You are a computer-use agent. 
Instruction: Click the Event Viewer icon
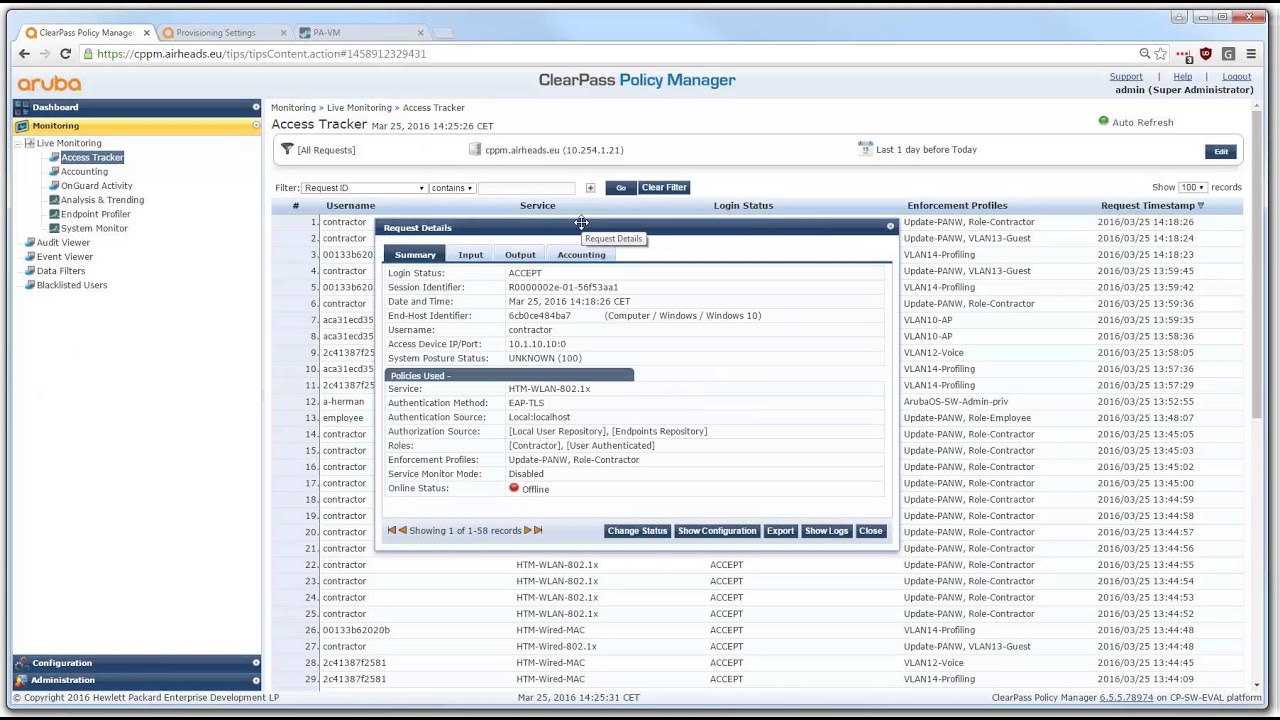click(30, 257)
